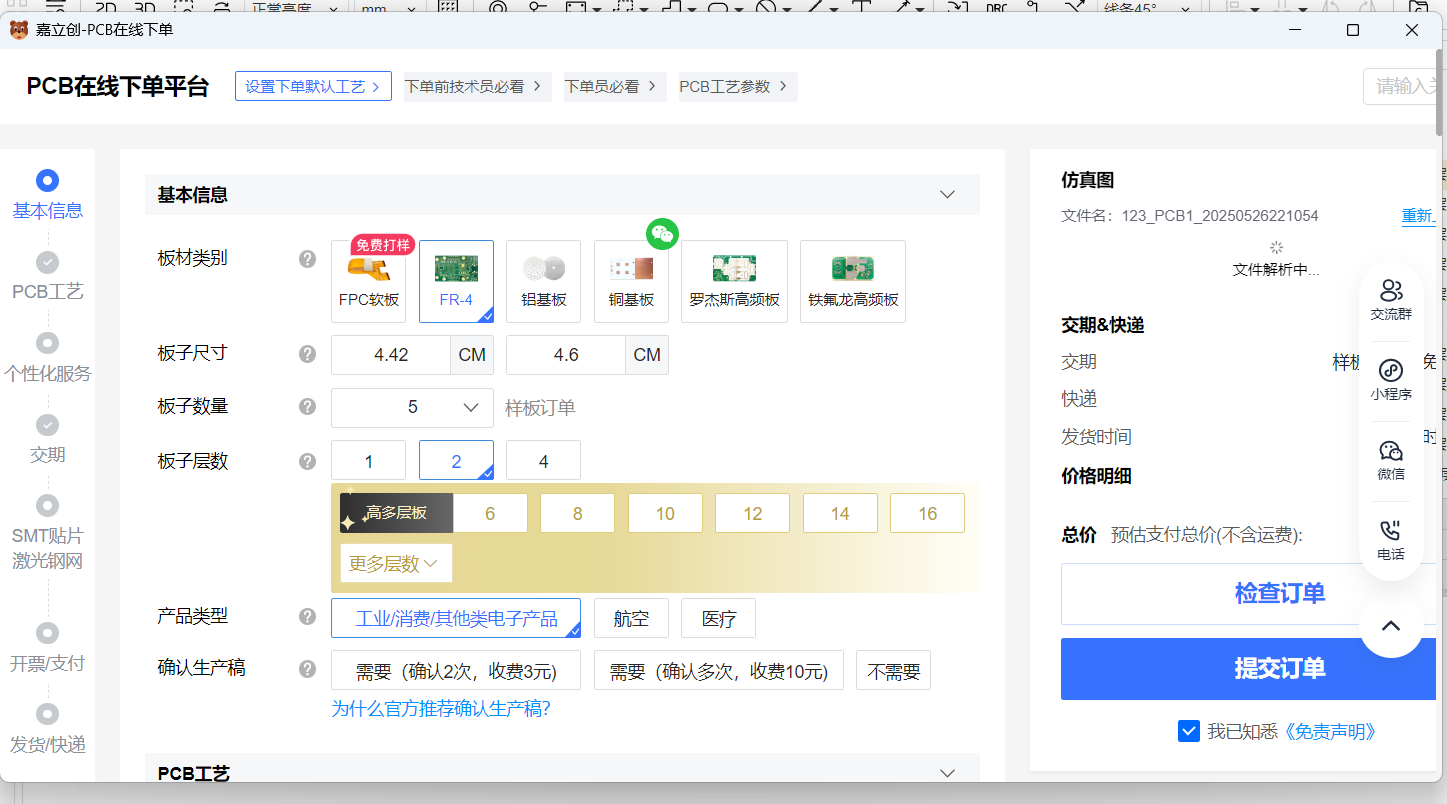Open the 交流群 floating icon
The height and width of the screenshot is (804, 1447).
1391,299
